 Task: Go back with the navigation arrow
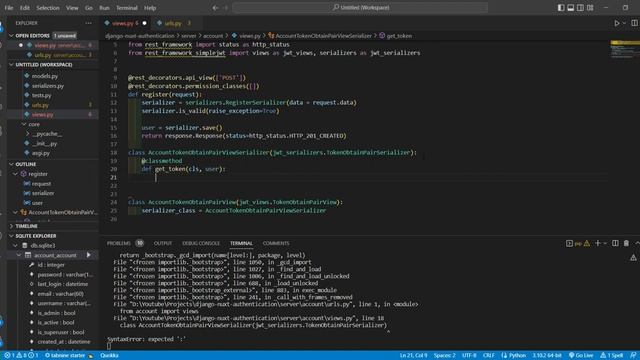pyautogui.click(x=215, y=8)
